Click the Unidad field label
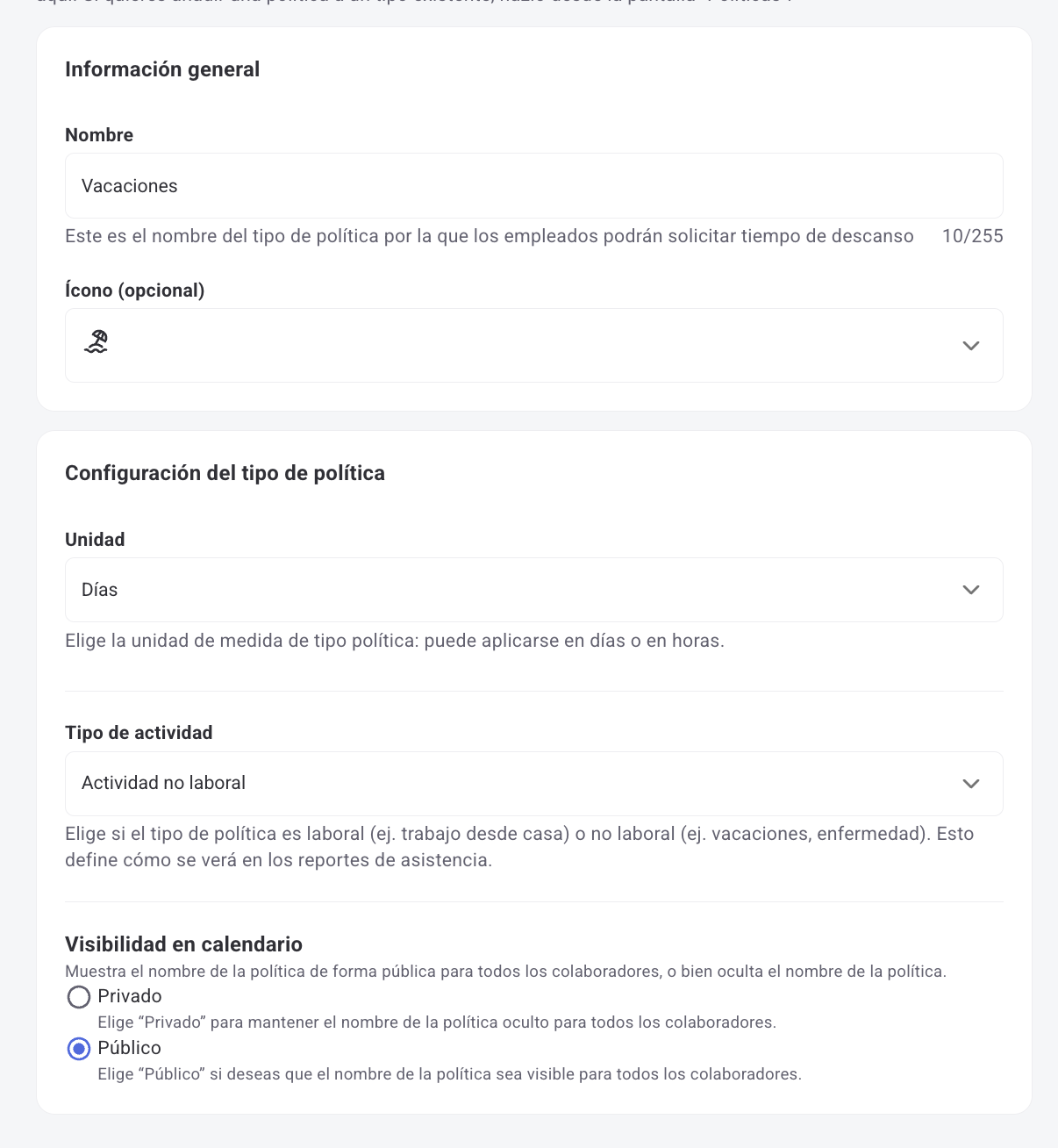 [x=95, y=540]
